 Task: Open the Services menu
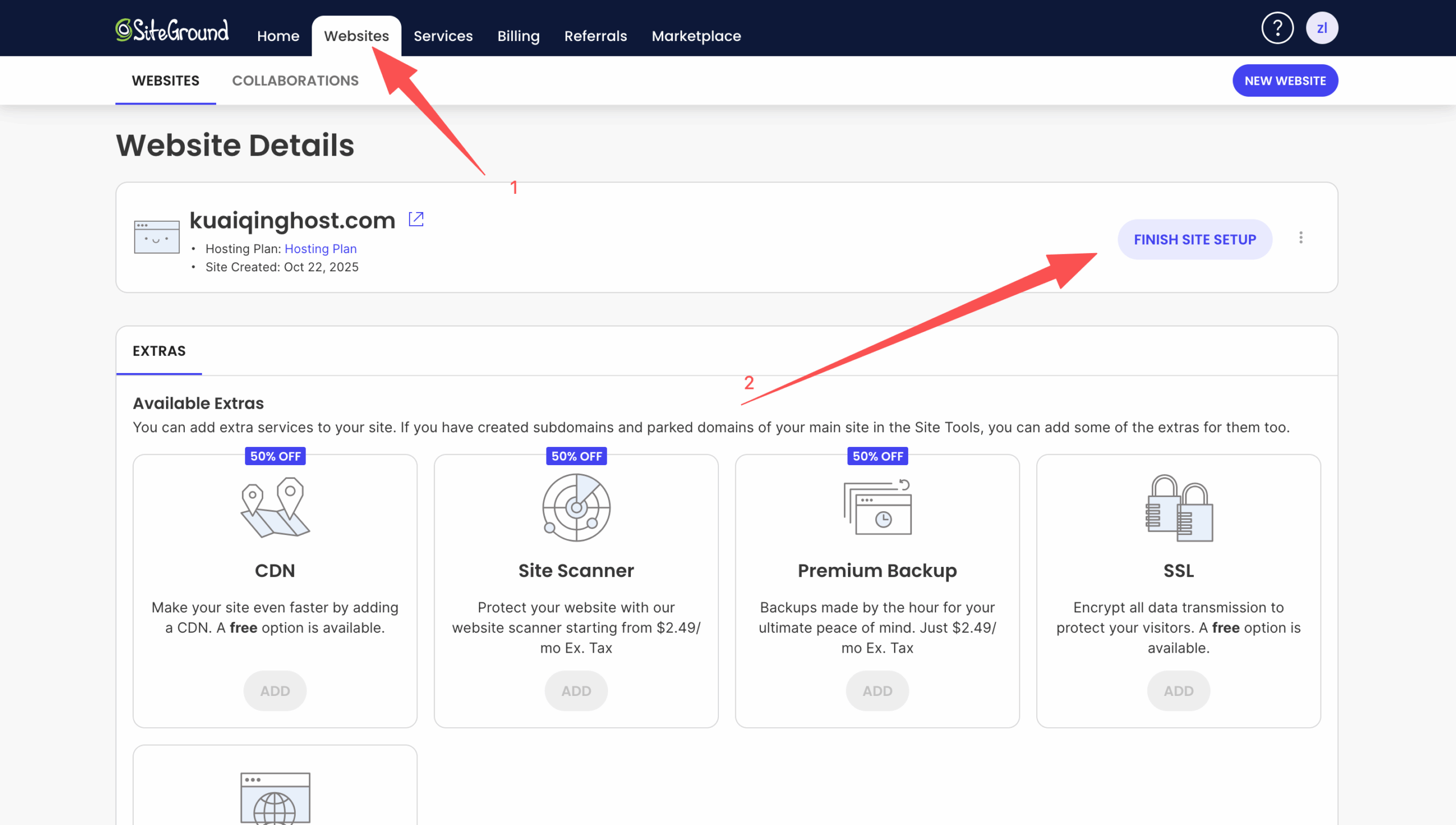(442, 36)
